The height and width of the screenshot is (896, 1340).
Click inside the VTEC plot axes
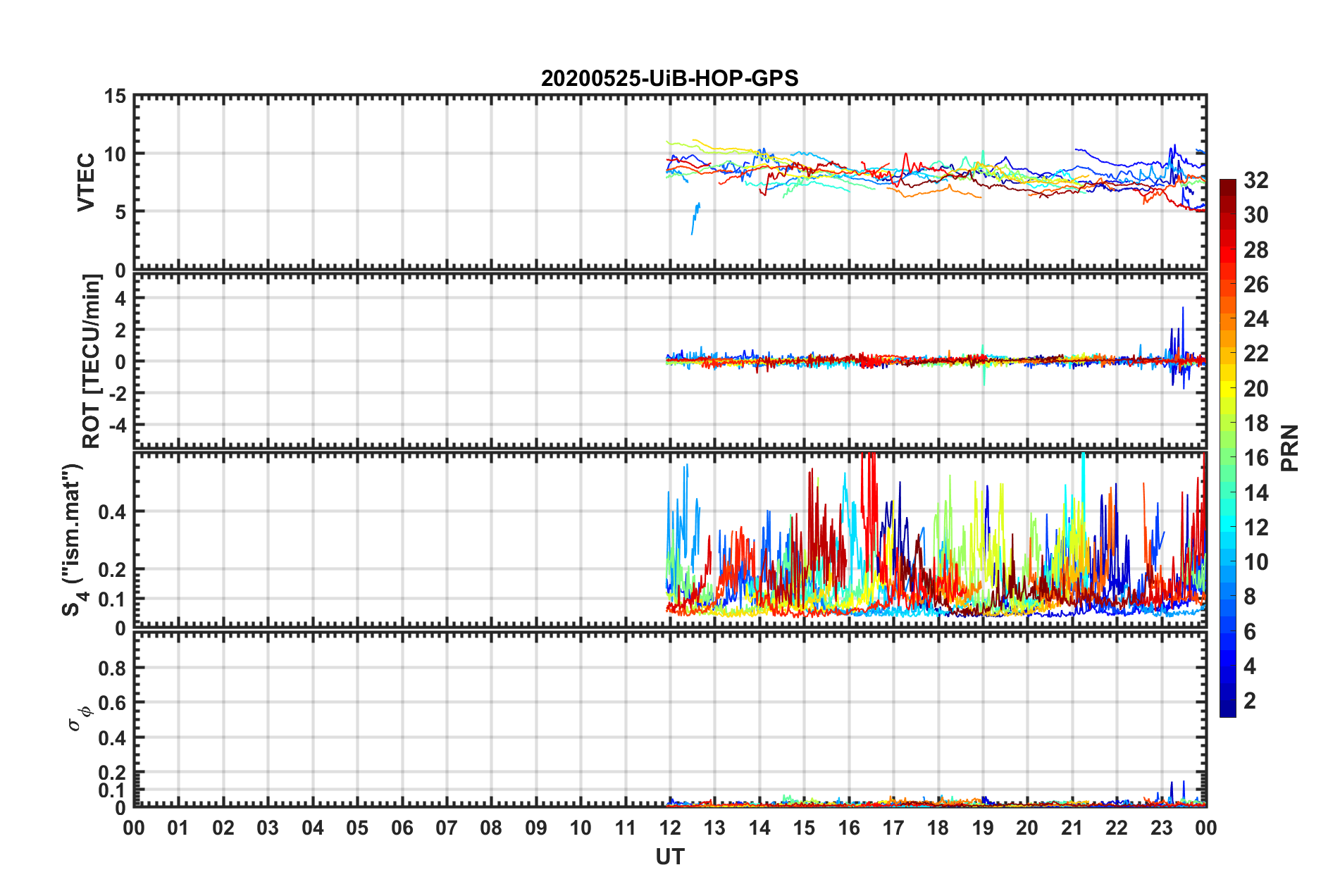point(670,182)
